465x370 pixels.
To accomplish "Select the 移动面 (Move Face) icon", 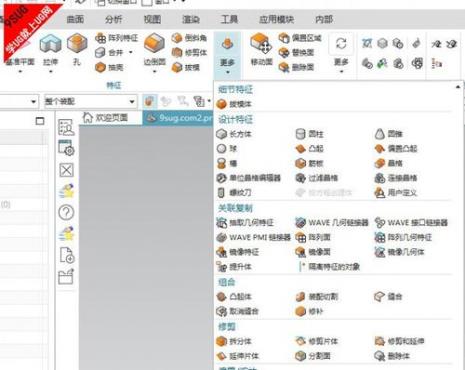I will [x=262, y=44].
